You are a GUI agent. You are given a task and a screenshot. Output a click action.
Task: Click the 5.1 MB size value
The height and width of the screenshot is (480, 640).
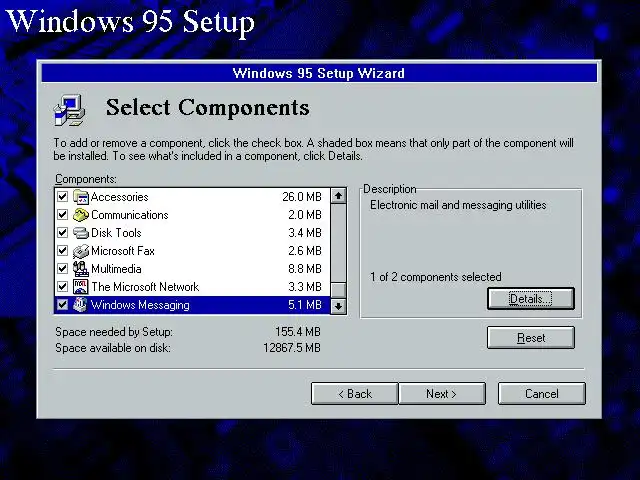tap(305, 305)
